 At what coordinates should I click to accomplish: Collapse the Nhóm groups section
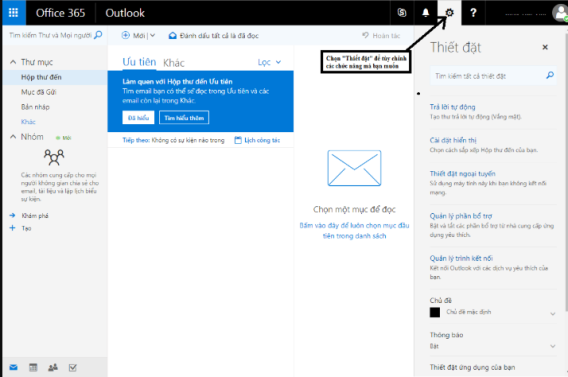point(13,137)
